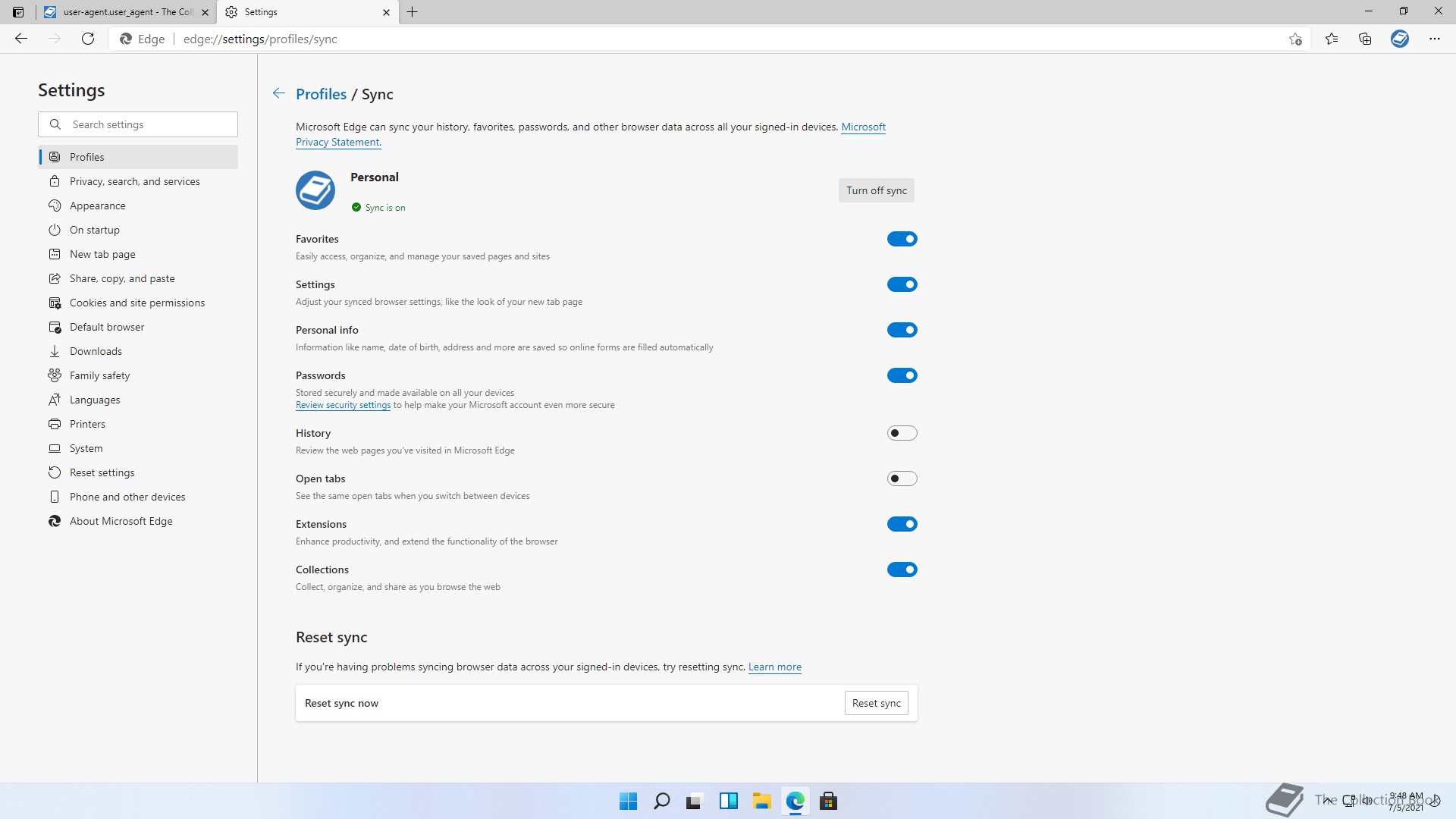
Task: Open New tab page settings
Action: tap(138, 254)
